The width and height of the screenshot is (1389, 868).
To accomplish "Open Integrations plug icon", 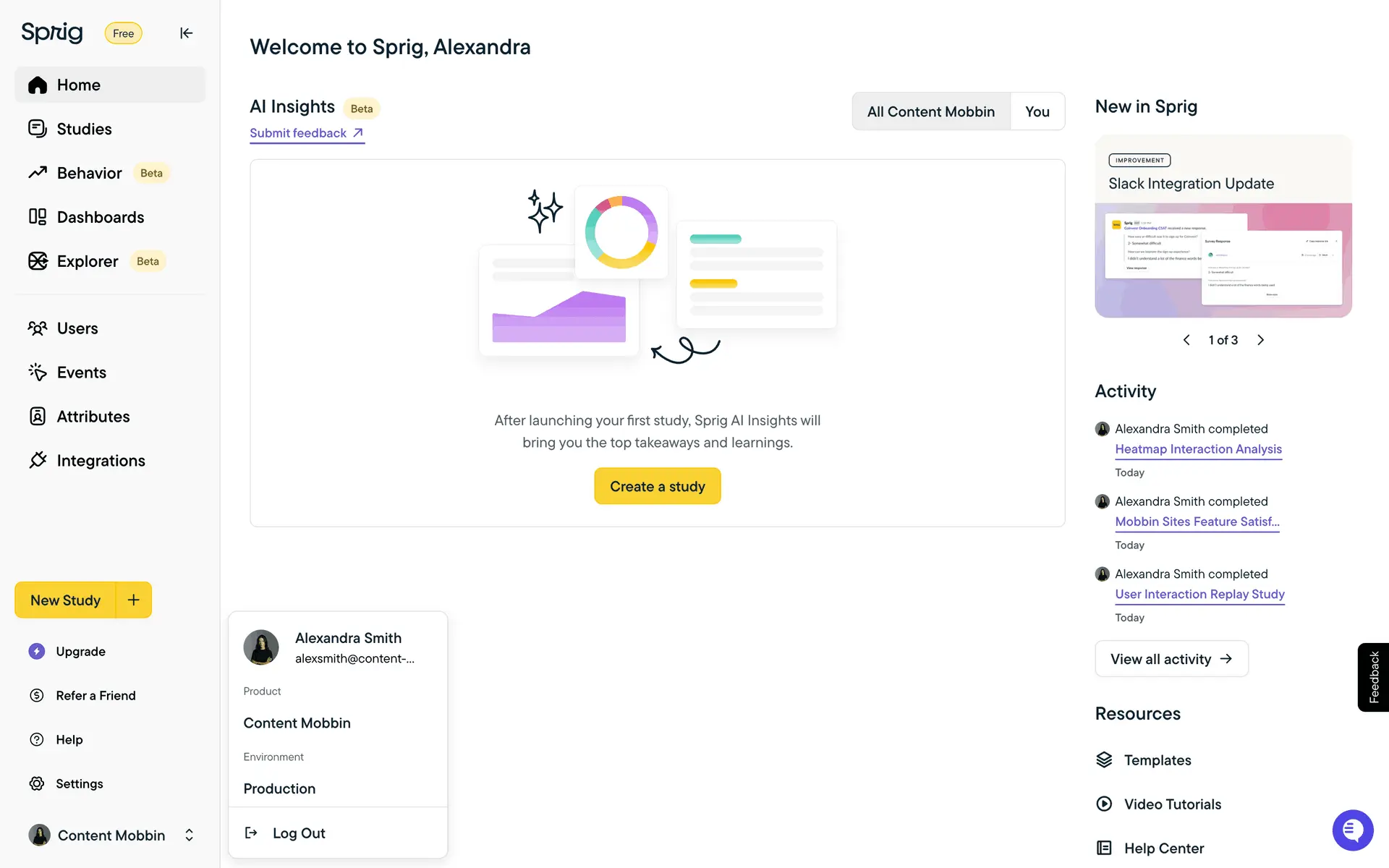I will [x=38, y=461].
